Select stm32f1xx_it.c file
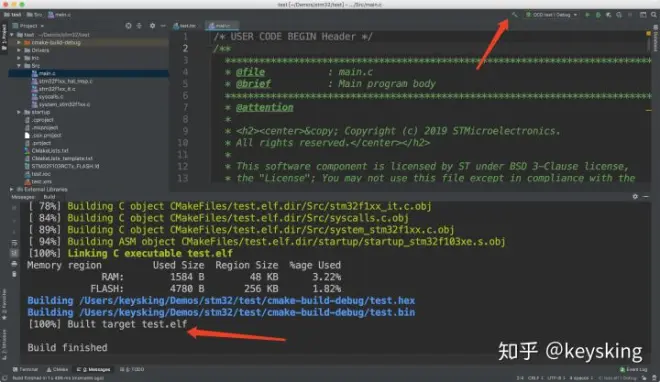 click(54, 89)
